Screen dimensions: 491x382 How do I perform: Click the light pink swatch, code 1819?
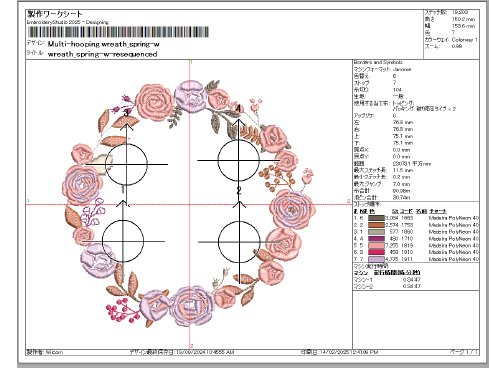coord(376,245)
